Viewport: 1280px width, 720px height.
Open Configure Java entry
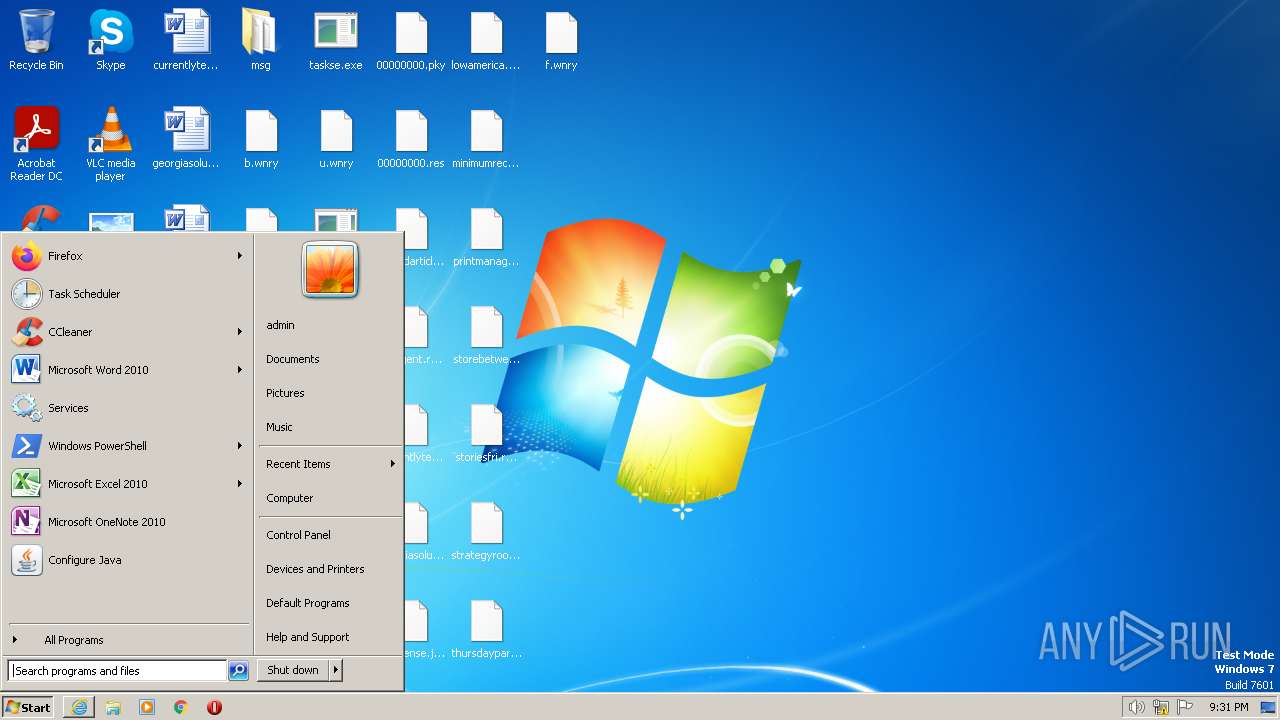(x=128, y=560)
